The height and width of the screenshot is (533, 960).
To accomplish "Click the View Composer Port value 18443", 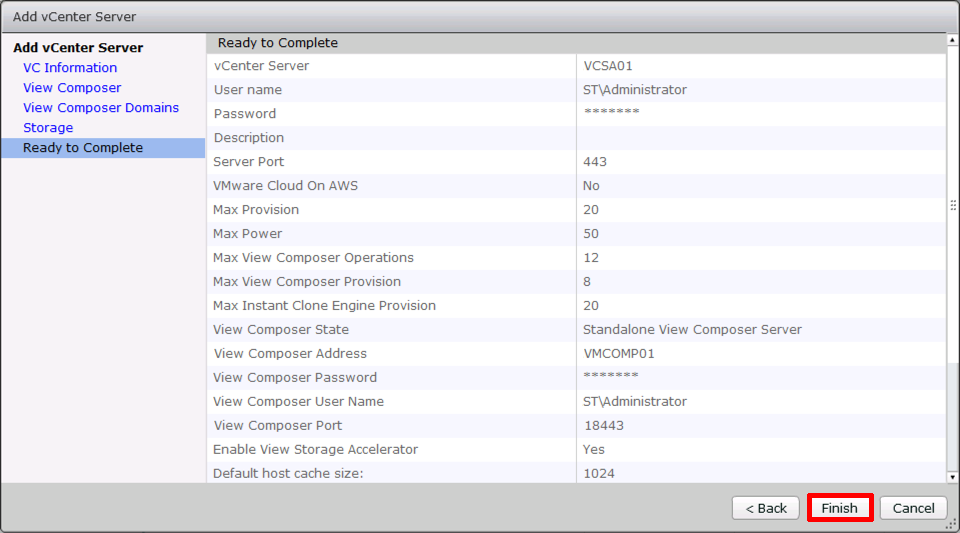I will click(x=604, y=425).
